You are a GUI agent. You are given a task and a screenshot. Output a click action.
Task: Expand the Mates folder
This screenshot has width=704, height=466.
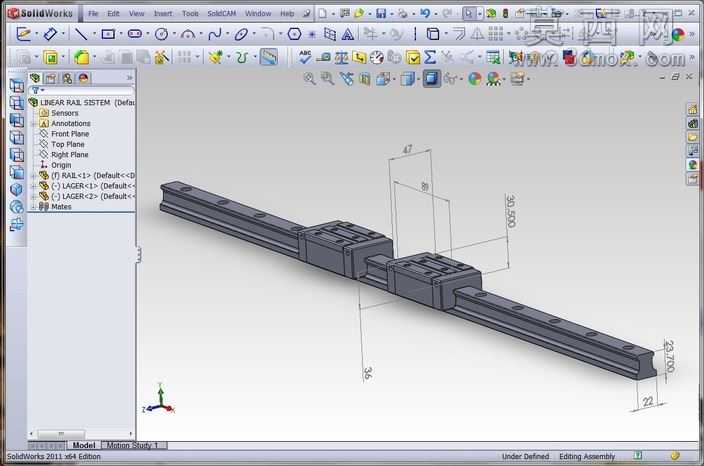click(x=33, y=207)
